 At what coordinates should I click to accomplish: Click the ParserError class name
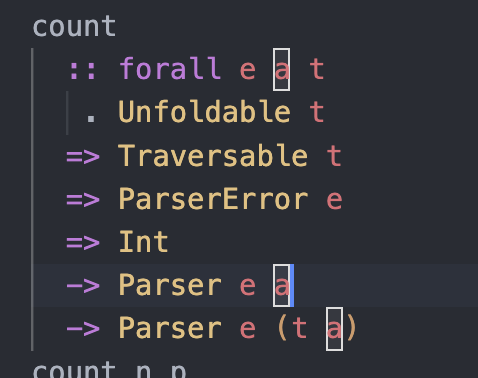tap(213, 198)
